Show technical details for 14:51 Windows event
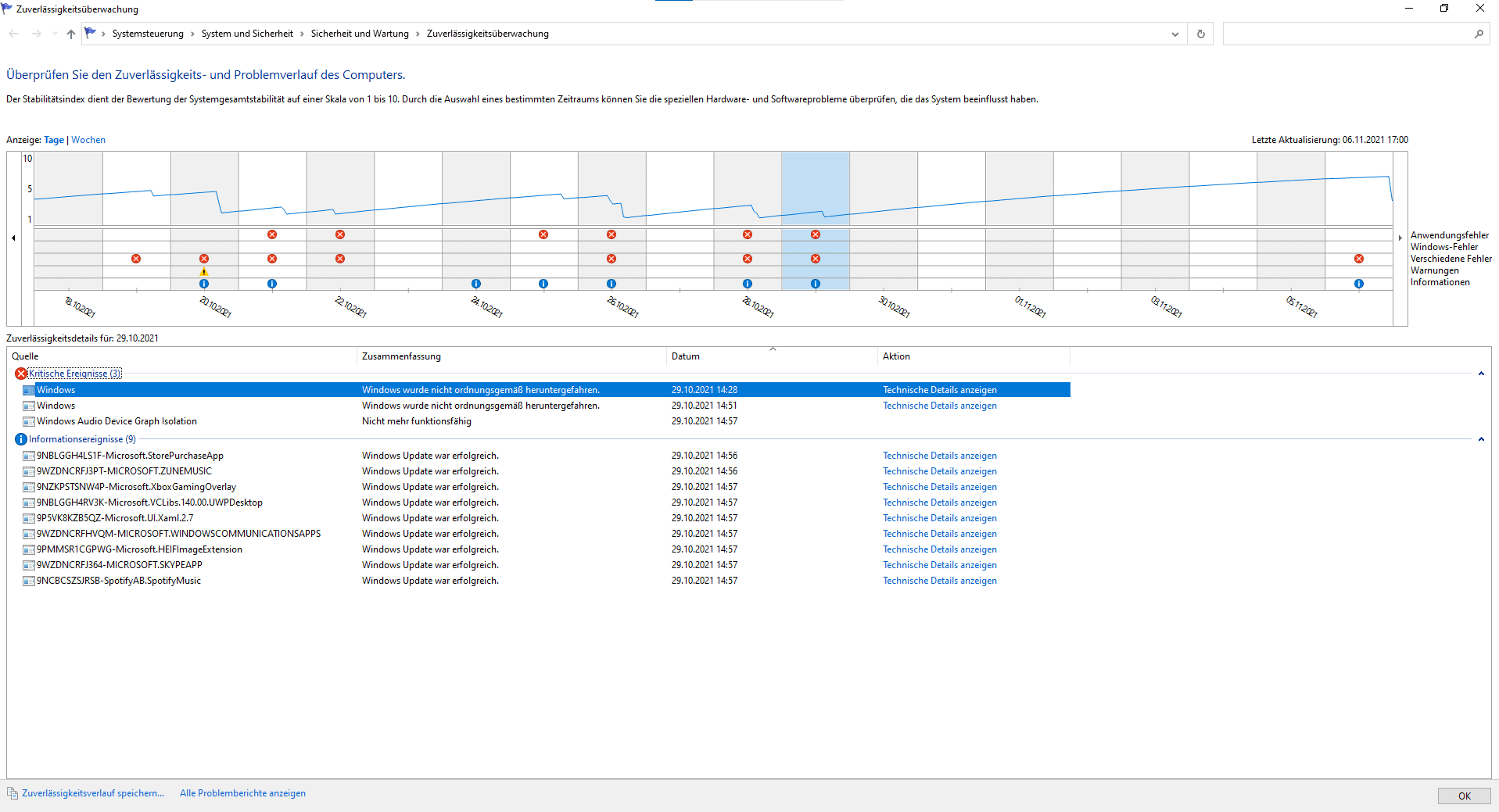The image size is (1499, 812). 940,406
